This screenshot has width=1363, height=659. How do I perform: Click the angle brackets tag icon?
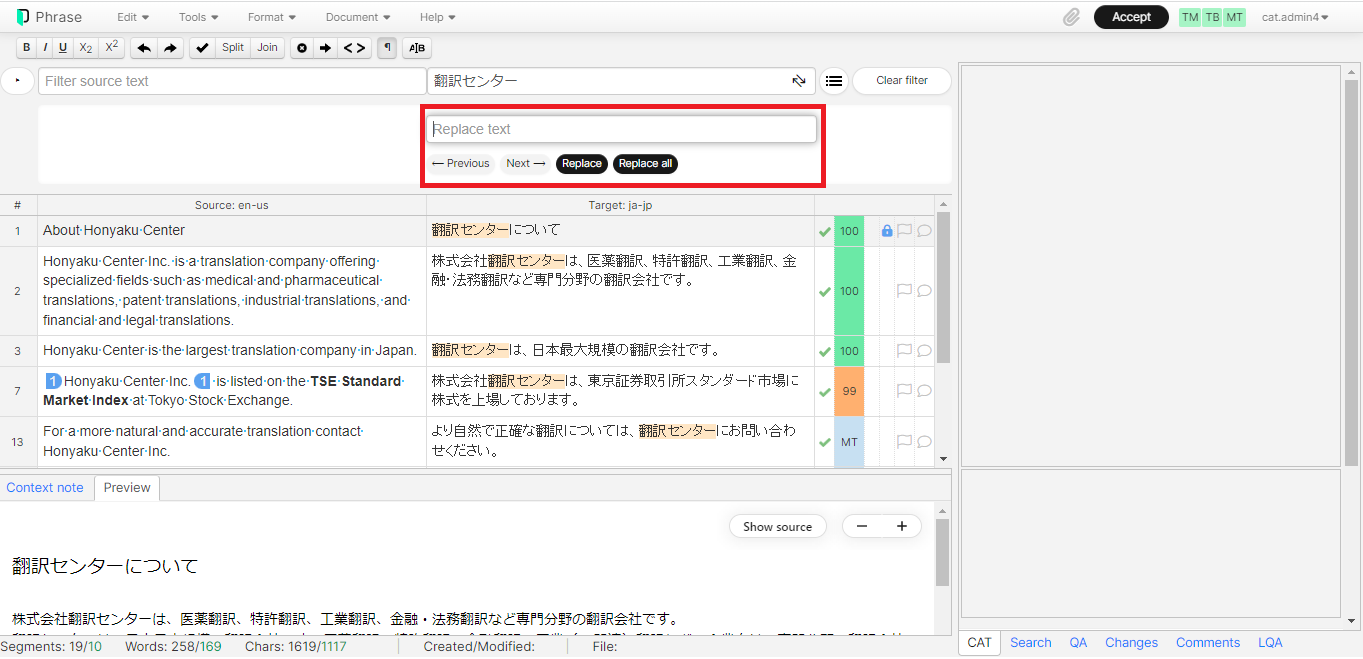(355, 48)
